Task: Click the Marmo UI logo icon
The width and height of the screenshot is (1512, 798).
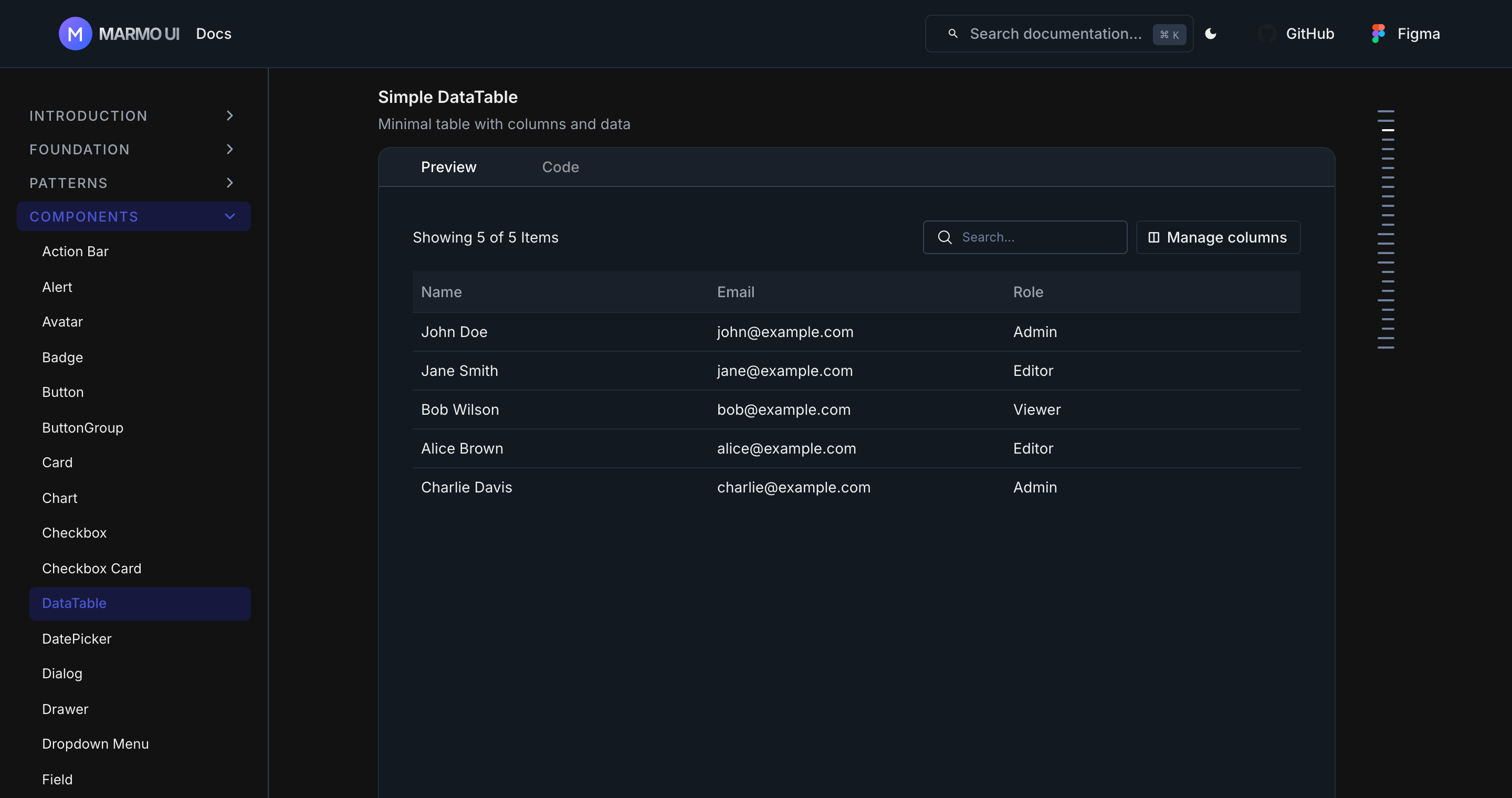Action: pos(75,34)
